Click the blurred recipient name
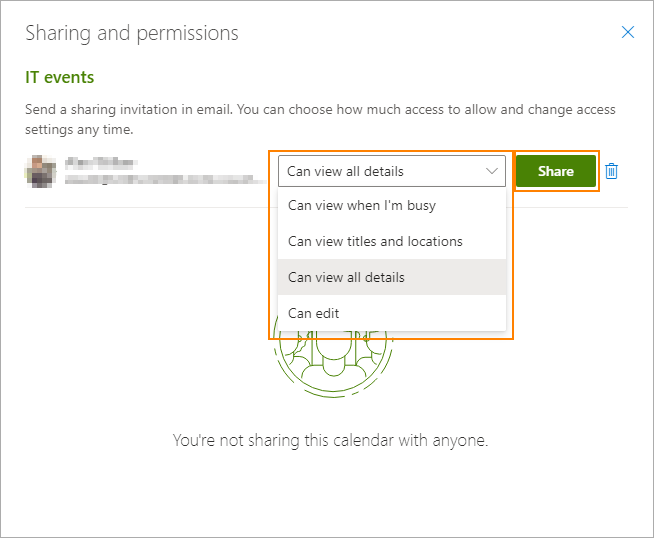The height and width of the screenshot is (538, 654). point(100,163)
